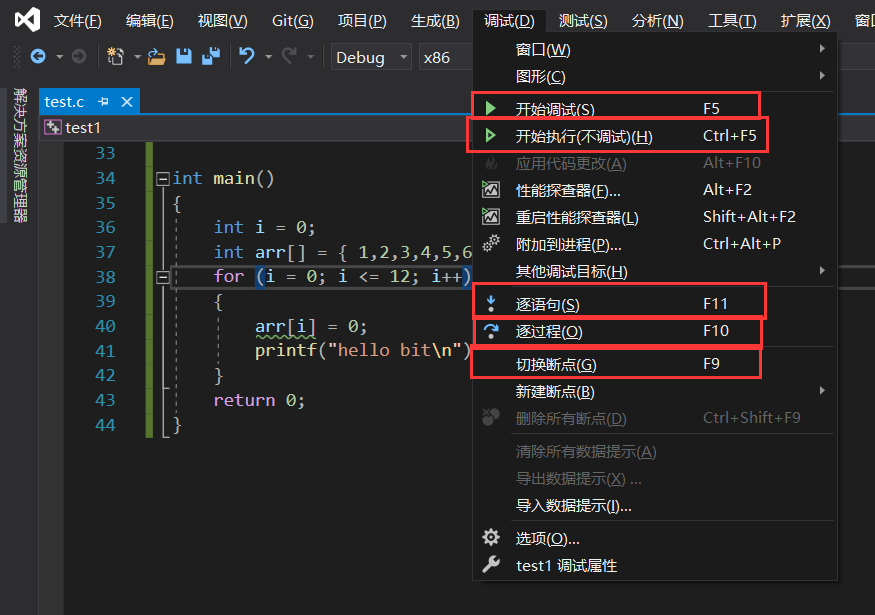Open the 分析(N) menu

(657, 21)
